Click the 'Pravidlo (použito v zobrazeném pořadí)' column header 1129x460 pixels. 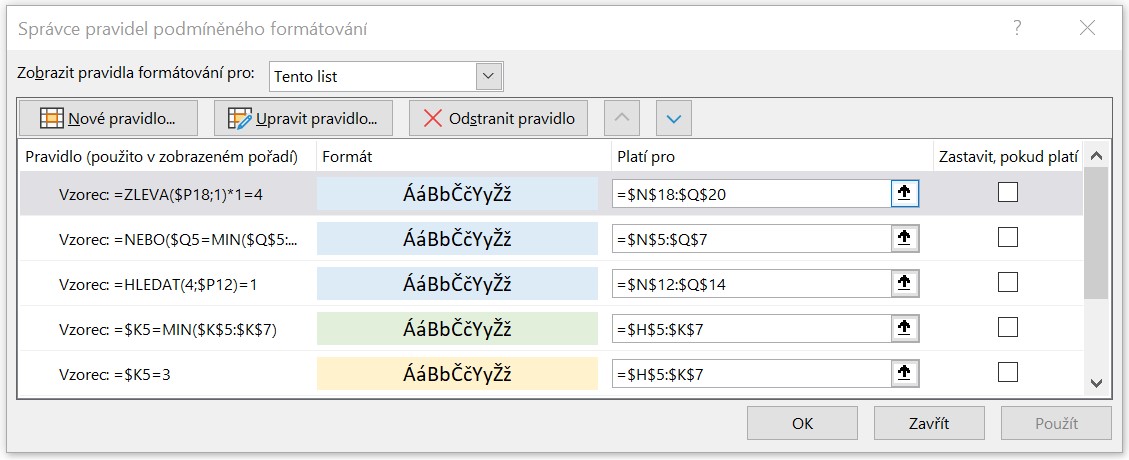[x=167, y=156]
